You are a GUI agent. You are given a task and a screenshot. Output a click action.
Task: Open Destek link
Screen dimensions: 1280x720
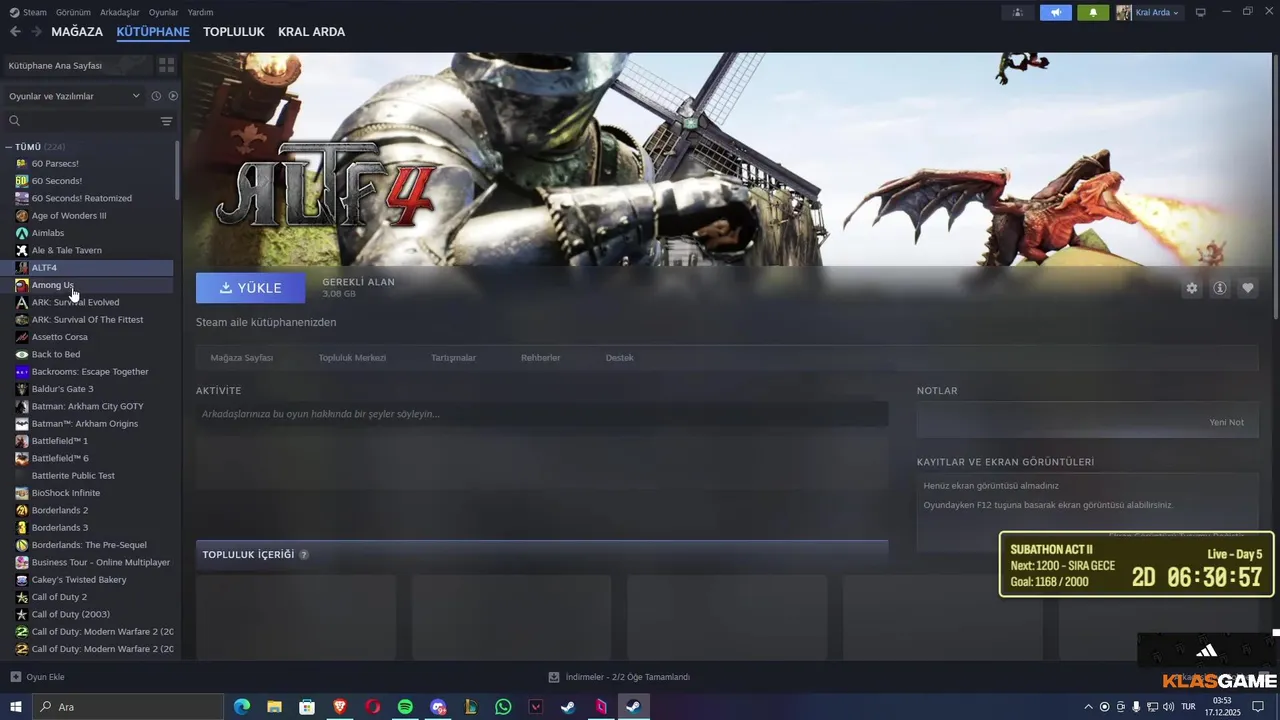click(620, 358)
